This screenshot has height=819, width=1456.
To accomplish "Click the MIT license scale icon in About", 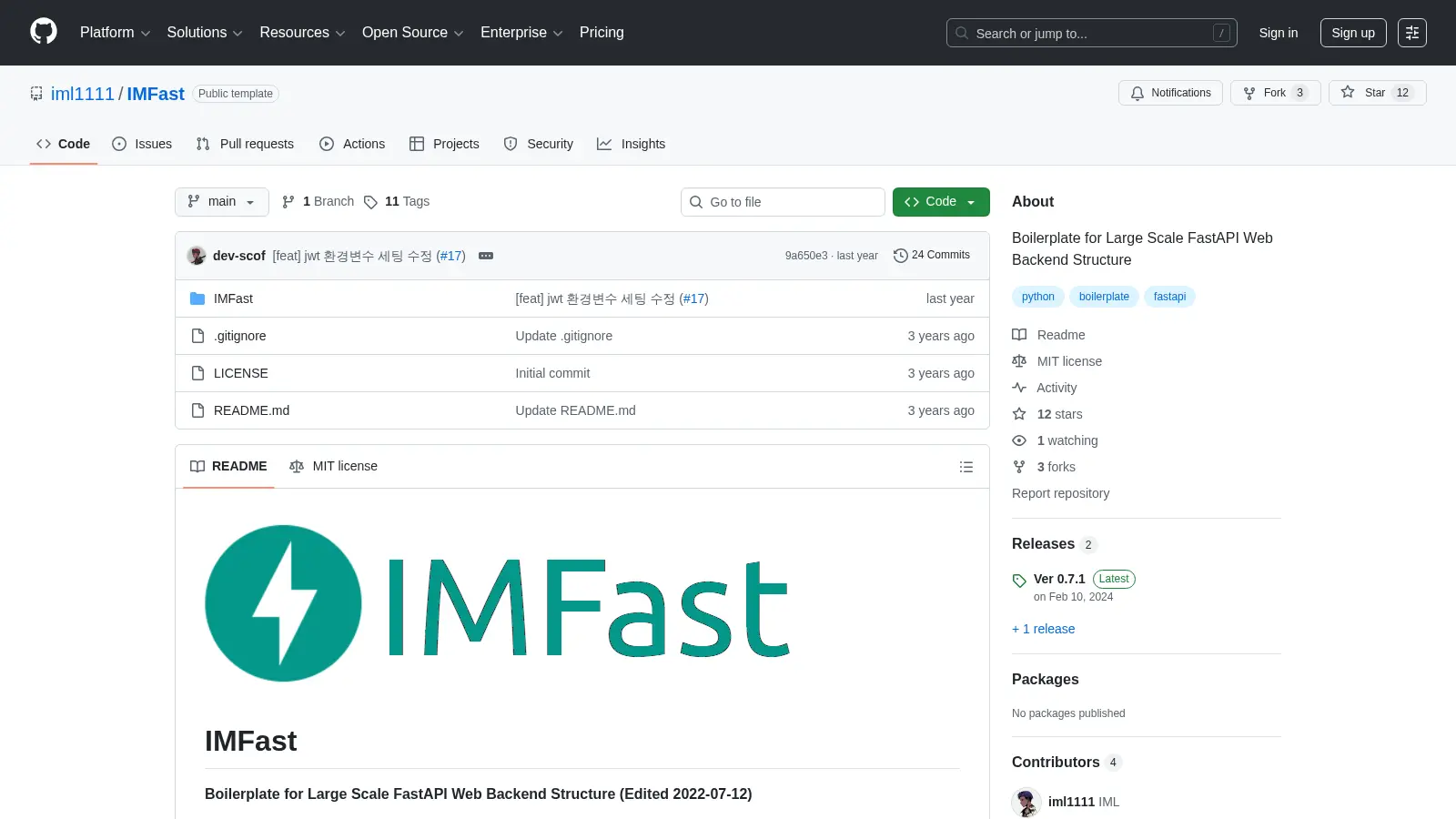I will tap(1019, 361).
